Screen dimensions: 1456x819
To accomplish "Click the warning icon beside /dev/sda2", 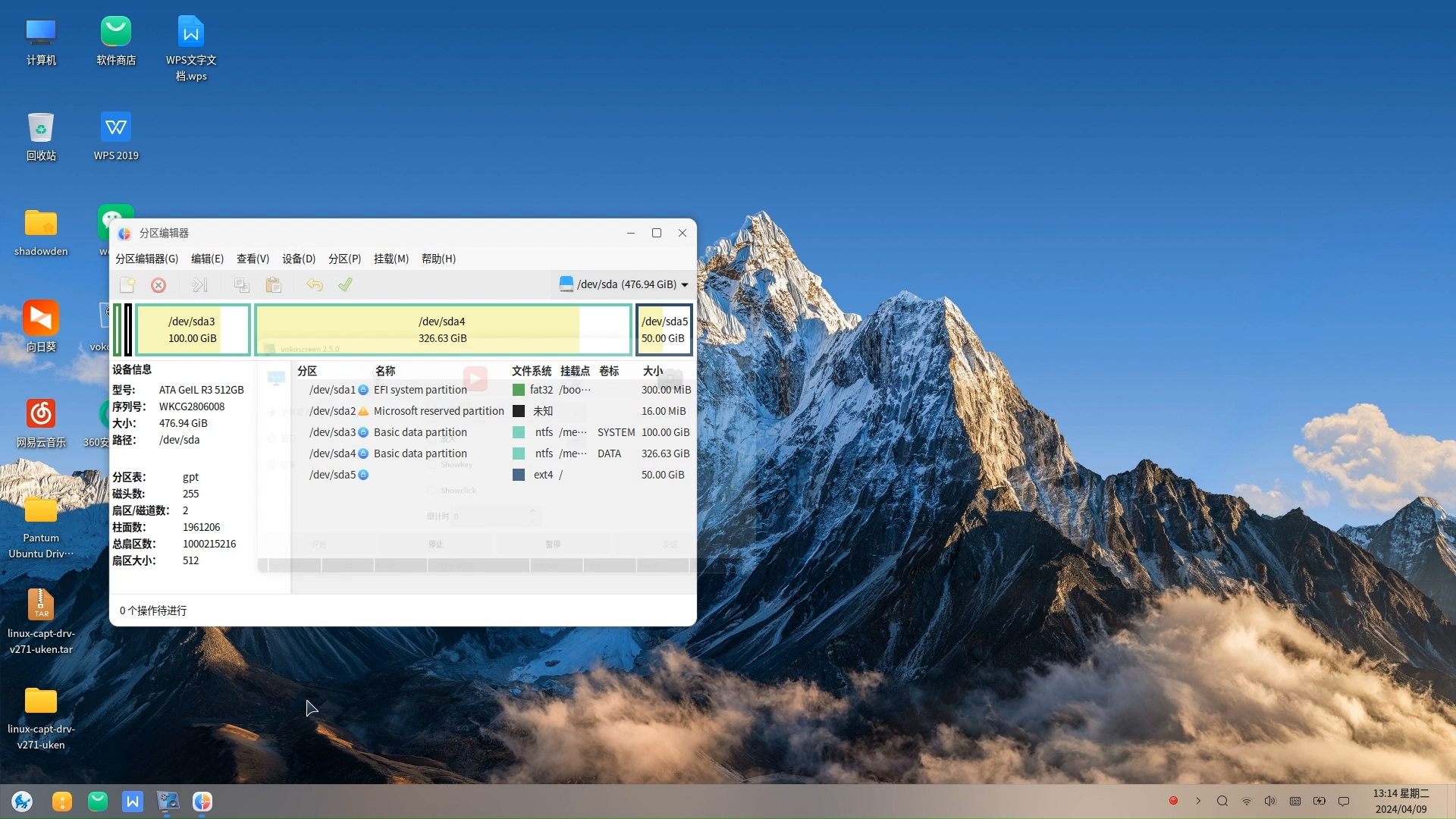I will [x=363, y=411].
